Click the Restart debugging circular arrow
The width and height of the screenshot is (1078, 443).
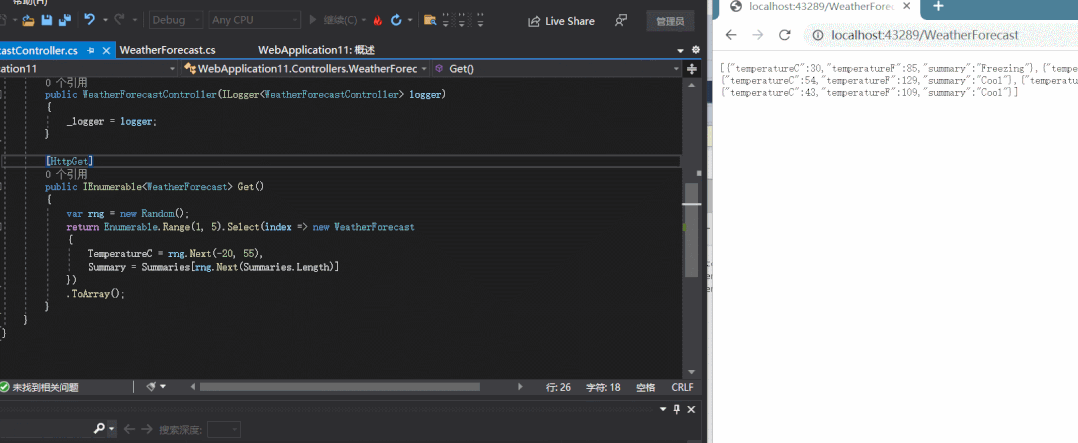click(x=396, y=20)
